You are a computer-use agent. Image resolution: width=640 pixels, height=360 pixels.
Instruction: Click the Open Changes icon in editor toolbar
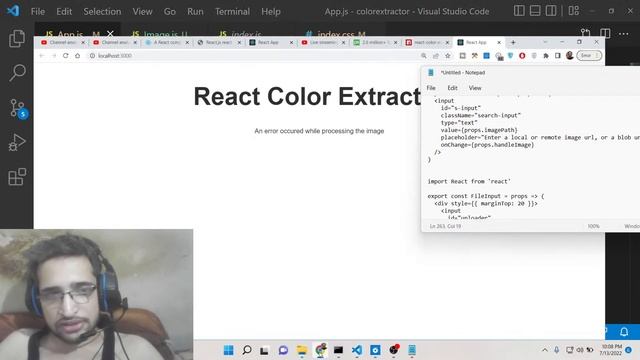(586, 33)
